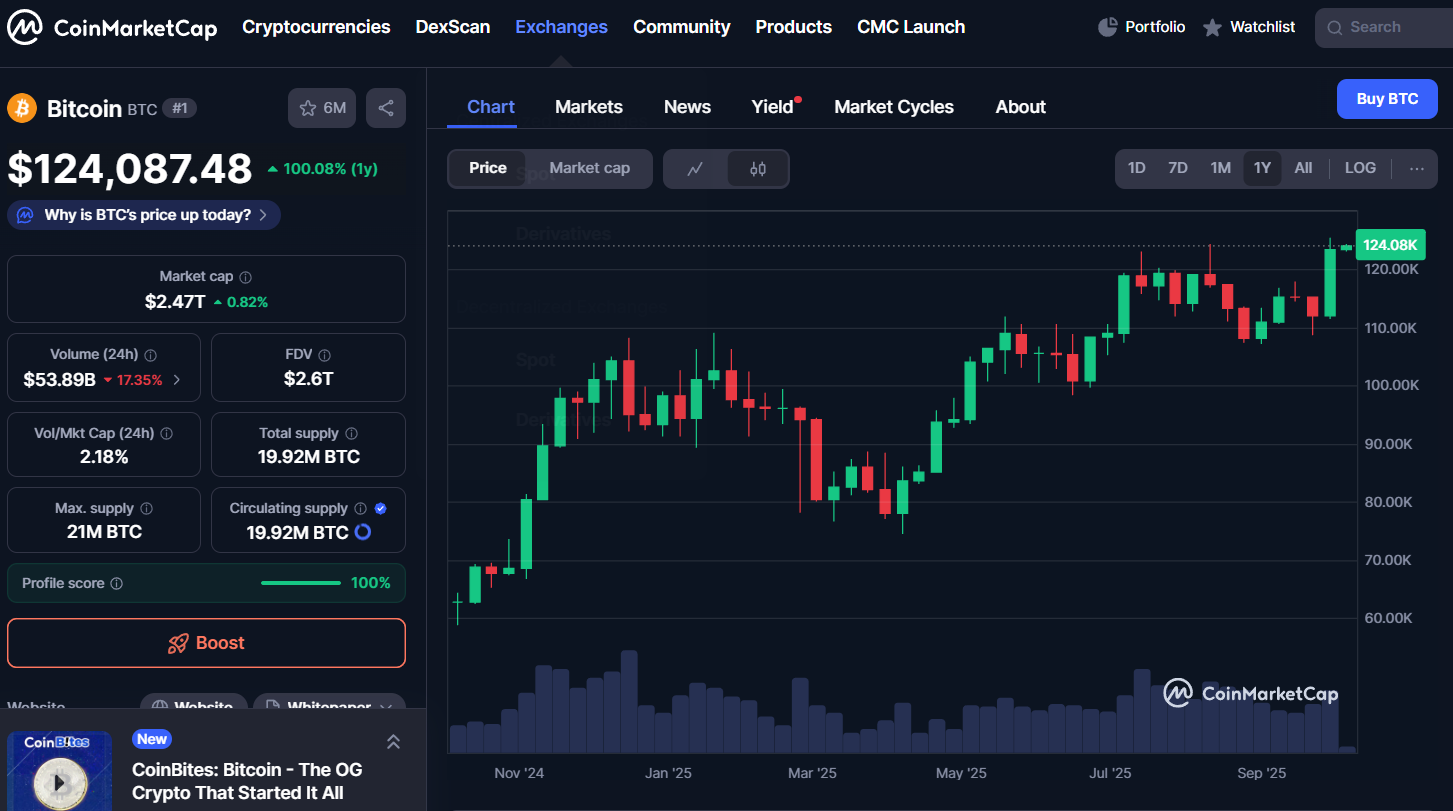Image resolution: width=1453 pixels, height=811 pixels.
Task: Open the share options for Bitcoin
Action: [386, 107]
